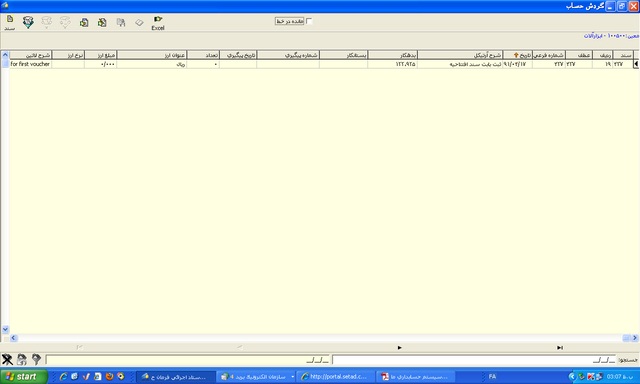Sort by the تاریخ date column header

518,55
